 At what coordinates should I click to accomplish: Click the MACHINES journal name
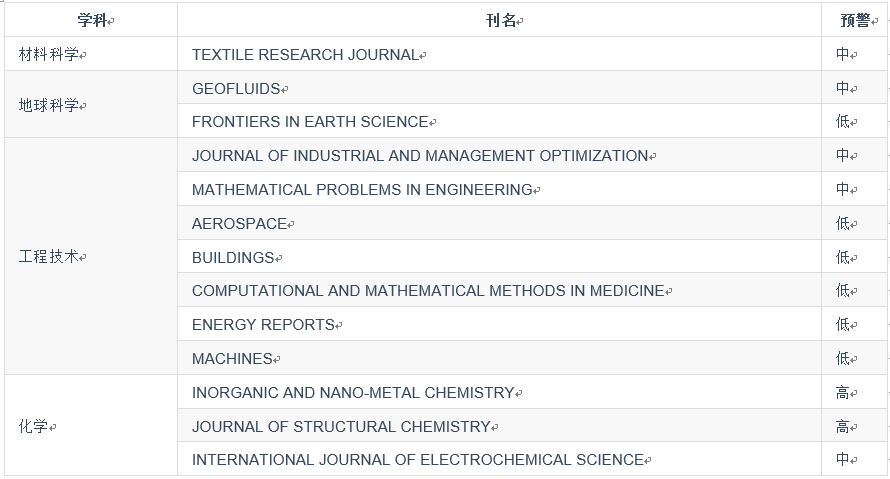(x=232, y=359)
